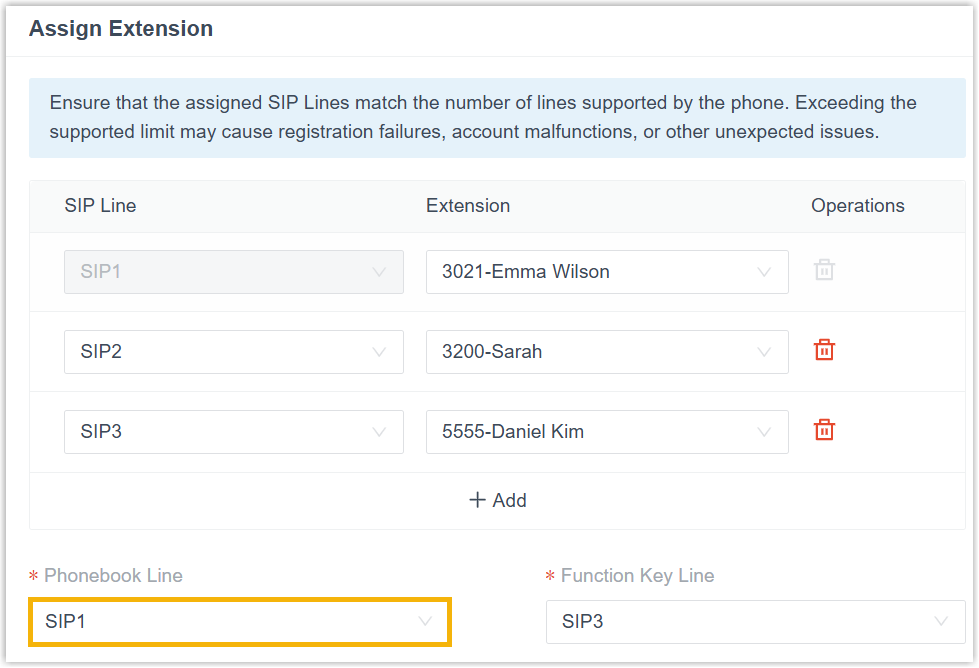Click the chevron on Function Key Line

pos(941,621)
